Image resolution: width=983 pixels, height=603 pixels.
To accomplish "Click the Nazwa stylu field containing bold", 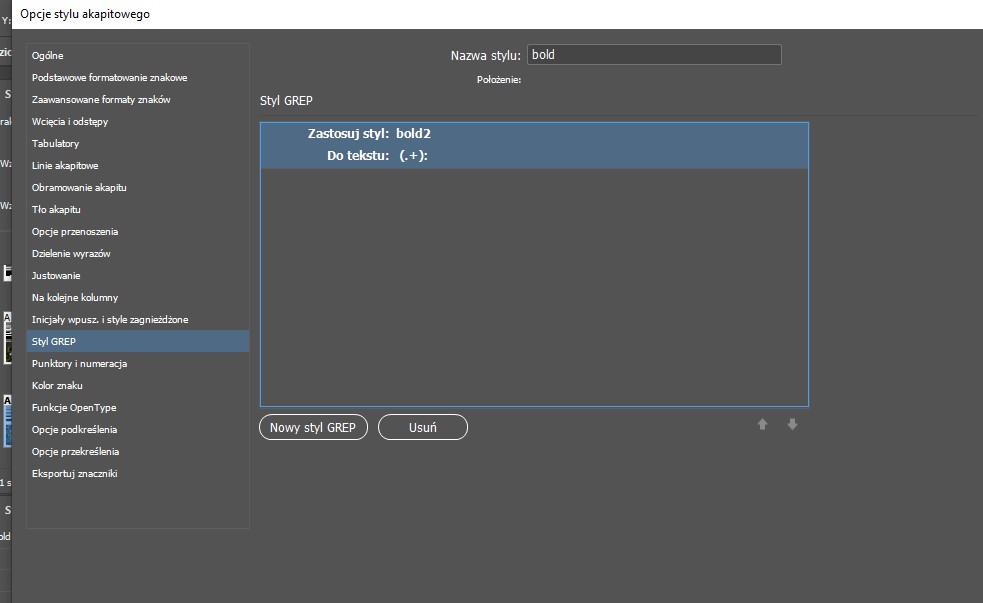I will tap(654, 54).
